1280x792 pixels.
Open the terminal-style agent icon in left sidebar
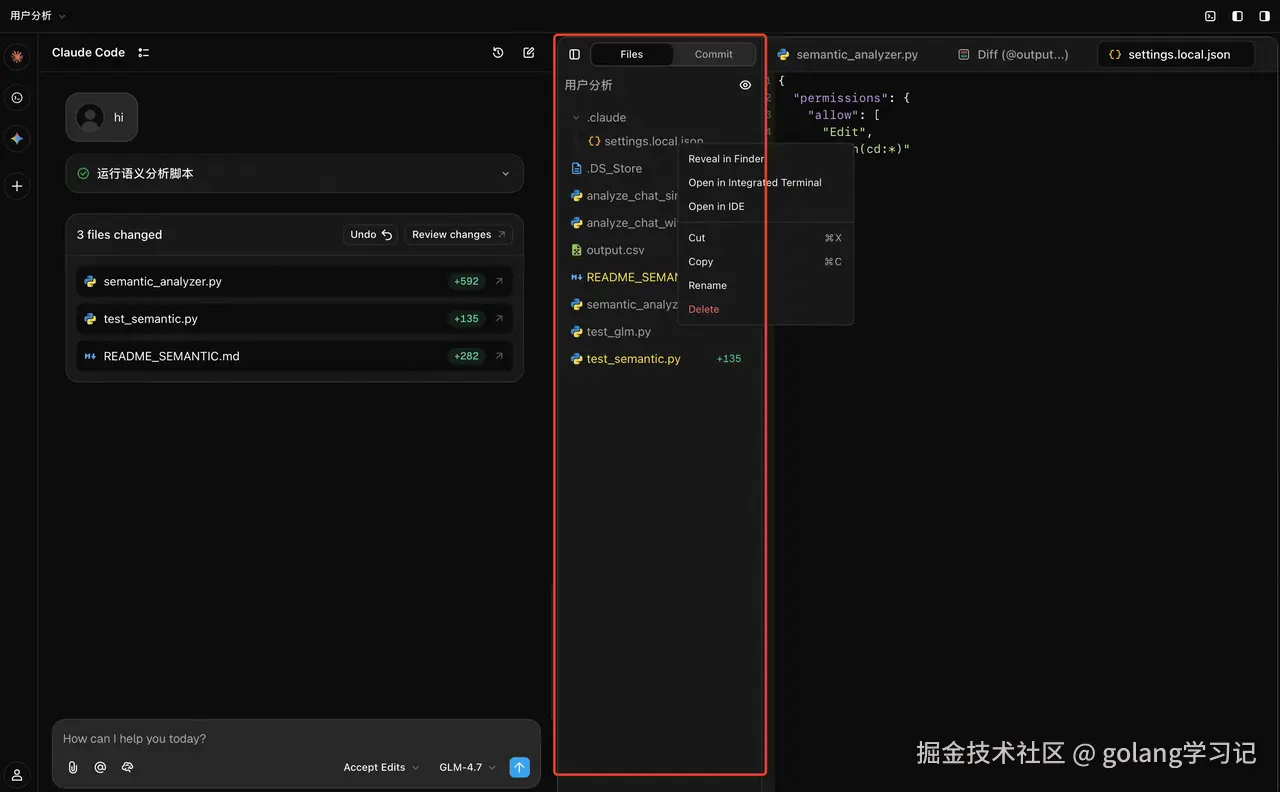[17, 97]
